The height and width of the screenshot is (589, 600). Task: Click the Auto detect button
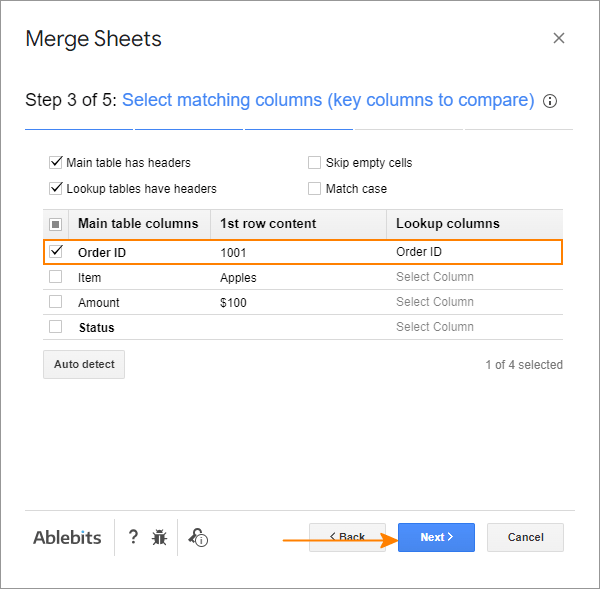84,364
